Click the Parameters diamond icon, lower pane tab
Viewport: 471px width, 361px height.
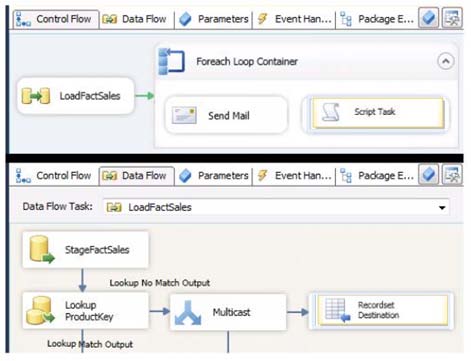[x=185, y=176]
